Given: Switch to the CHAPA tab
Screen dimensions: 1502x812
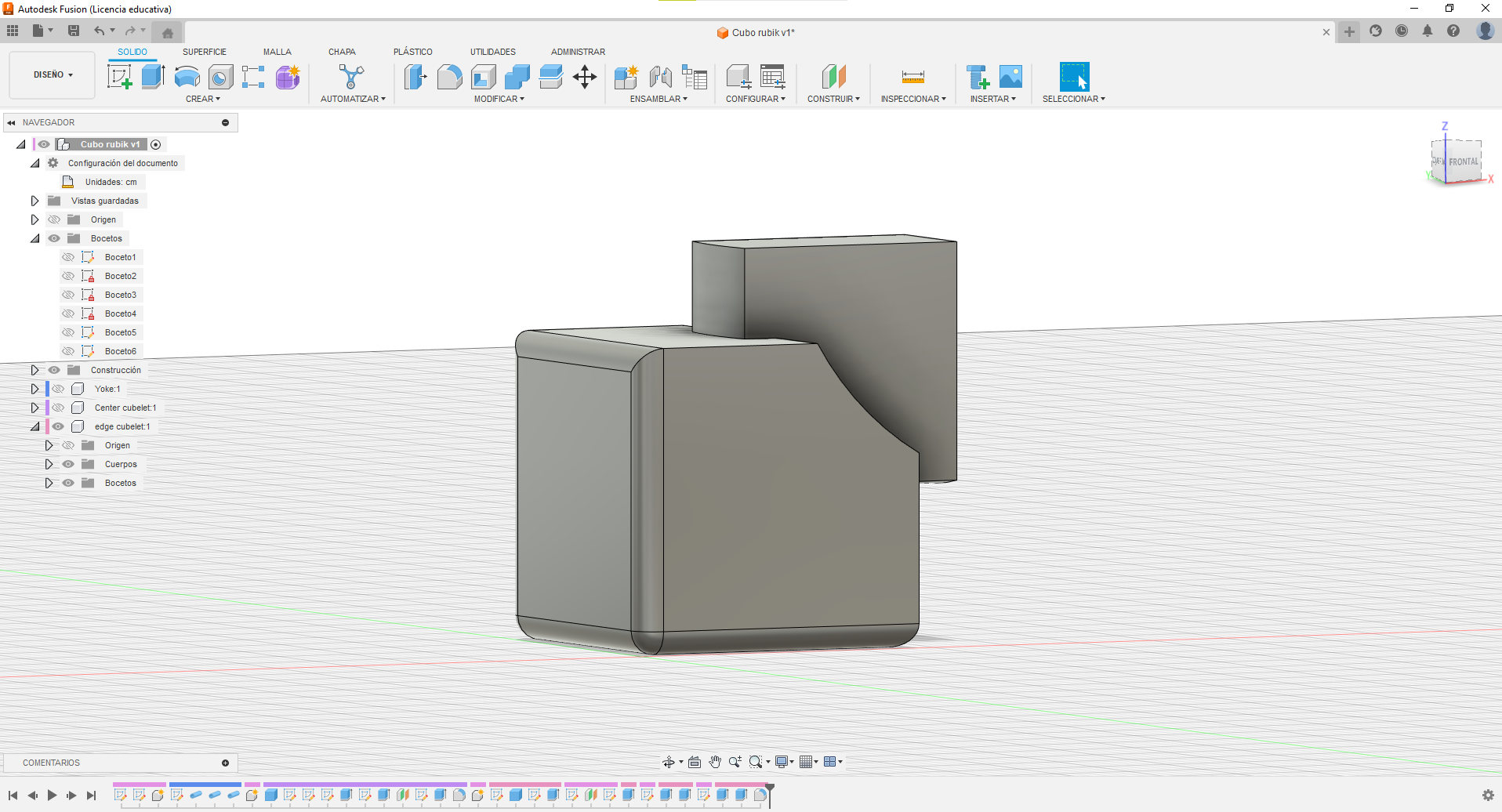Looking at the screenshot, I should pos(342,52).
